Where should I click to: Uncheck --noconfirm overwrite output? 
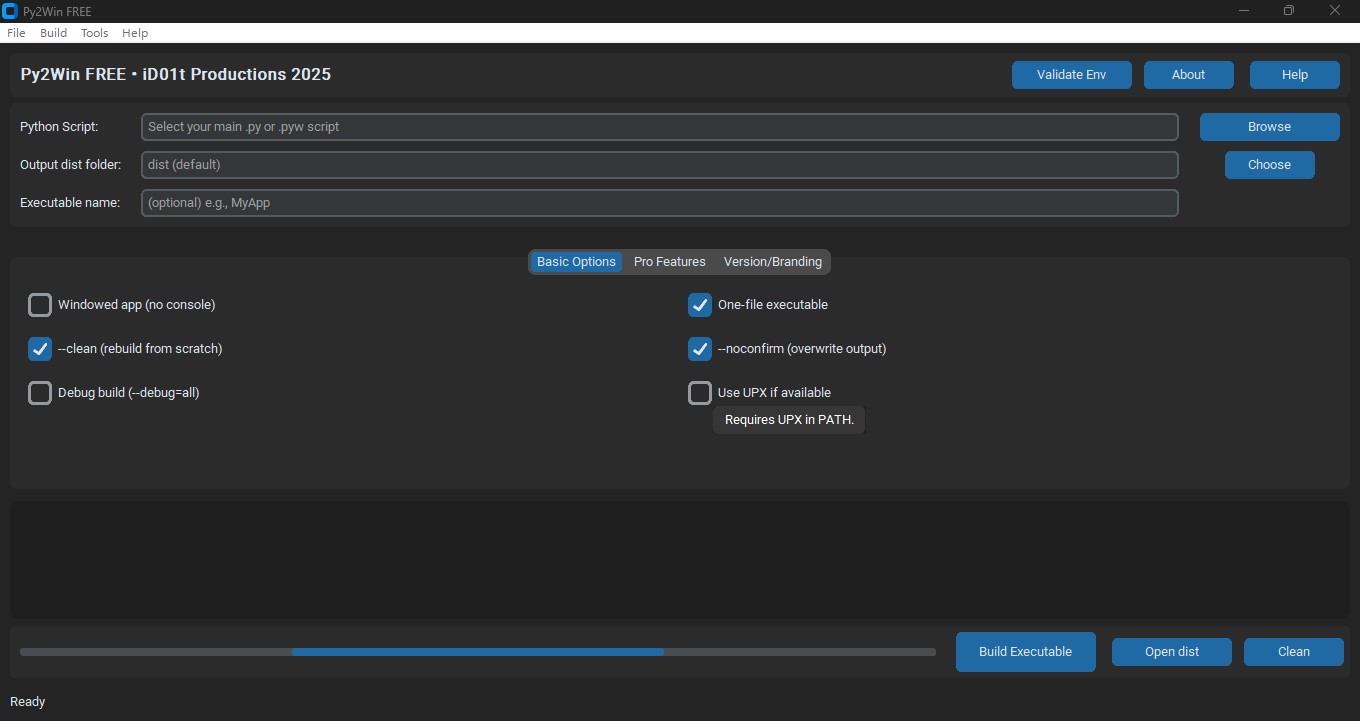click(700, 349)
